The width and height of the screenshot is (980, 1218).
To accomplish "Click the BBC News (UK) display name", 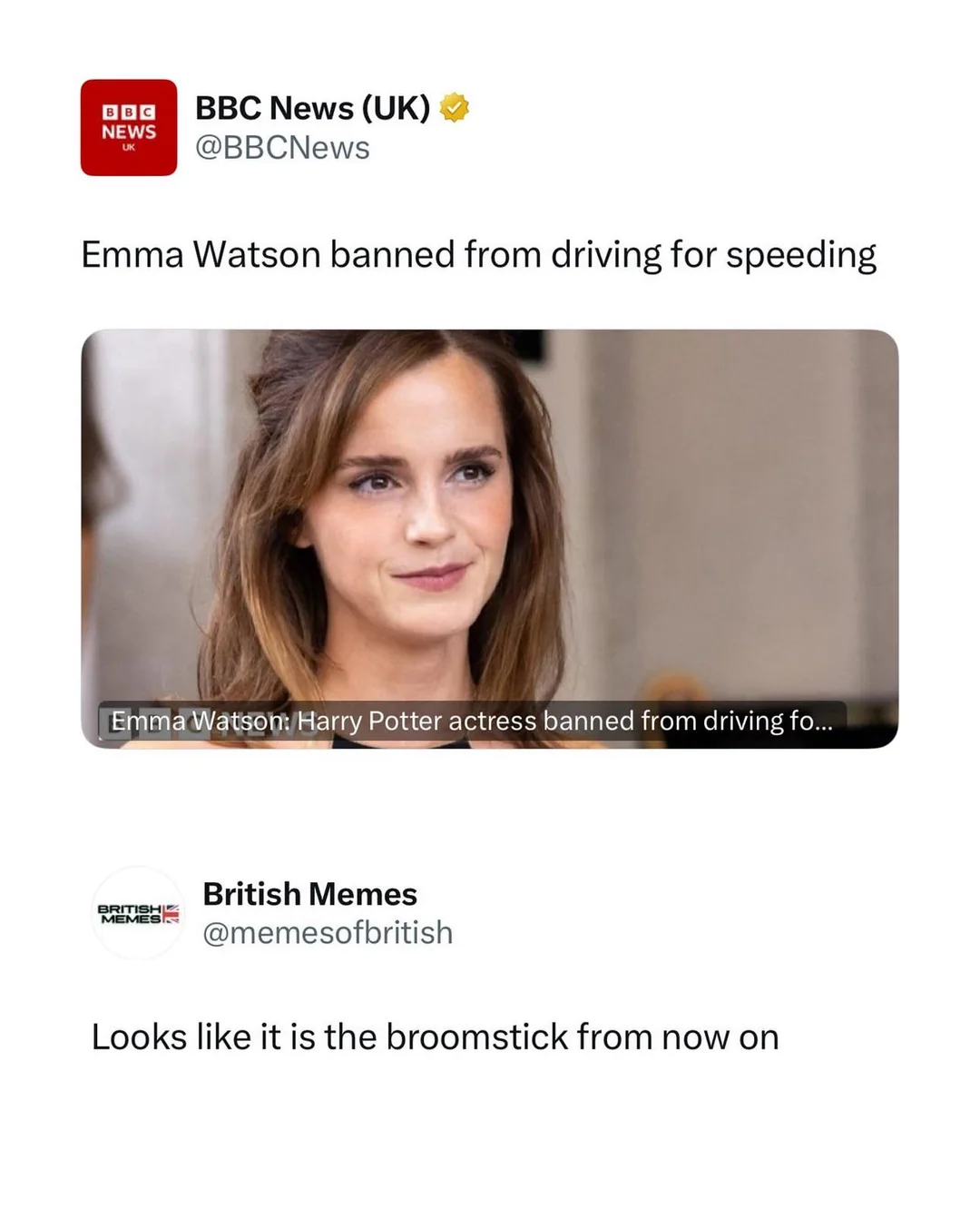I will pos(312,108).
